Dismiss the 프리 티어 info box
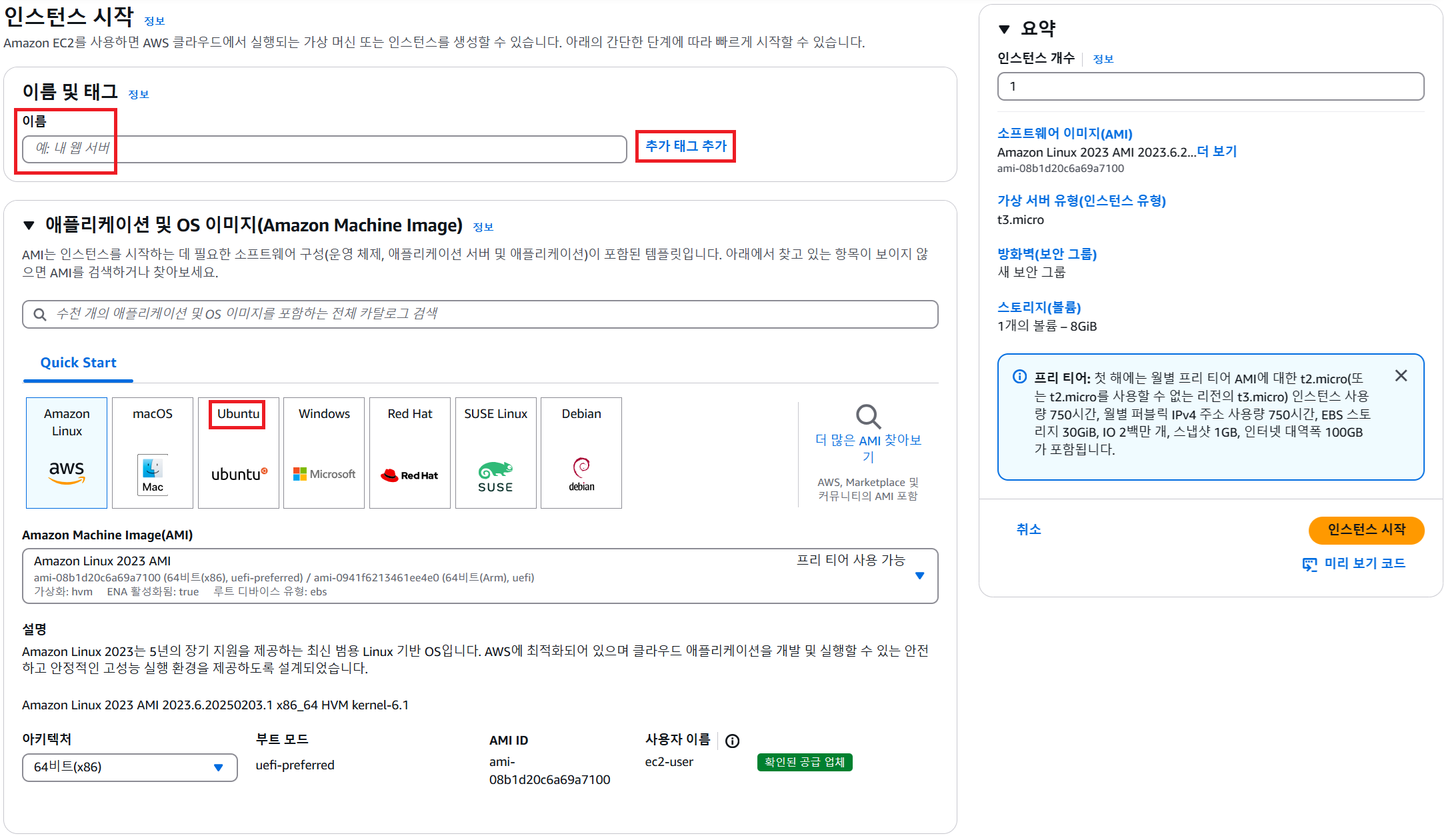Image resolution: width=1448 pixels, height=840 pixels. click(x=1401, y=376)
